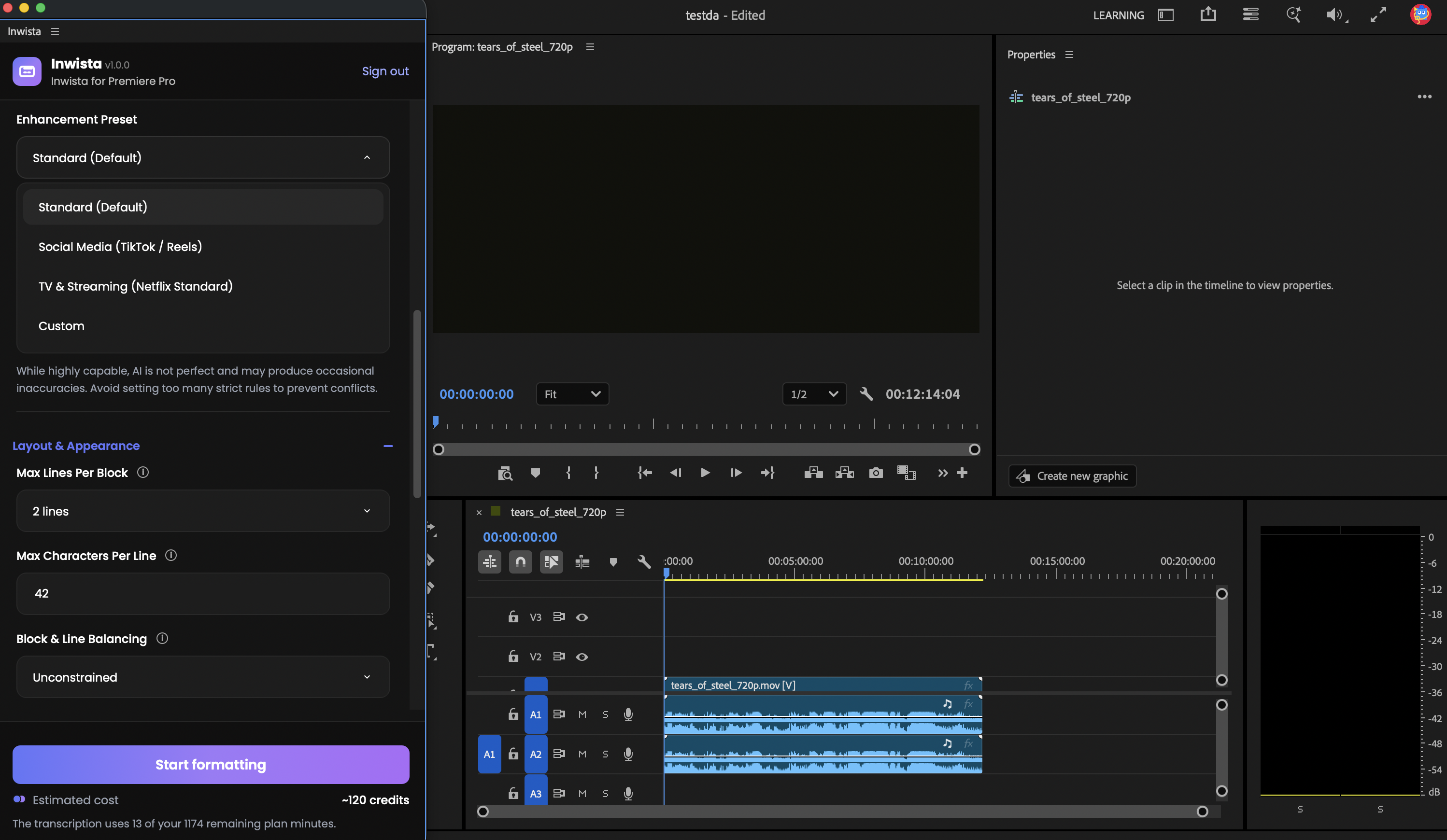Open the Inwista panel menu
Screen dimensions: 1447x840
[55, 31]
